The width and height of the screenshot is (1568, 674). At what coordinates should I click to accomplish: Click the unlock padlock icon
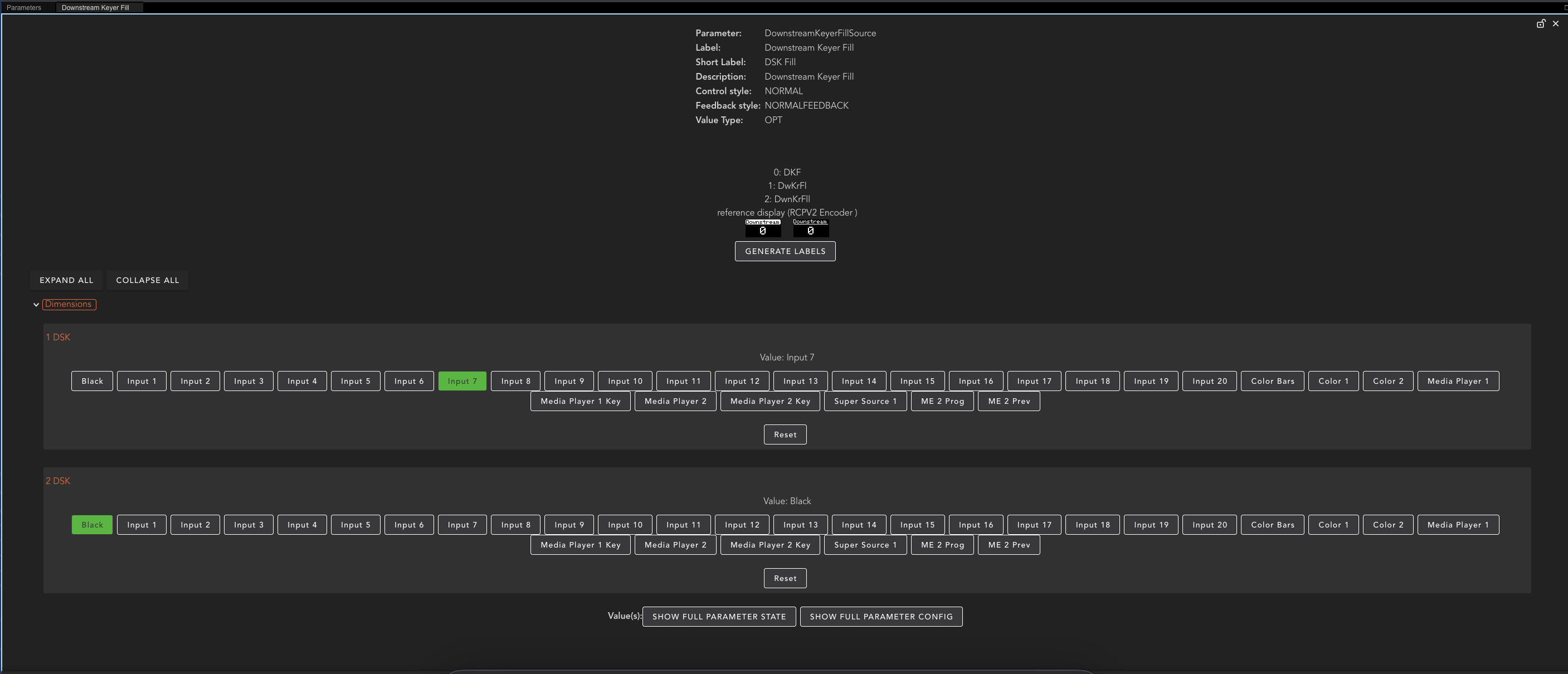click(1541, 24)
